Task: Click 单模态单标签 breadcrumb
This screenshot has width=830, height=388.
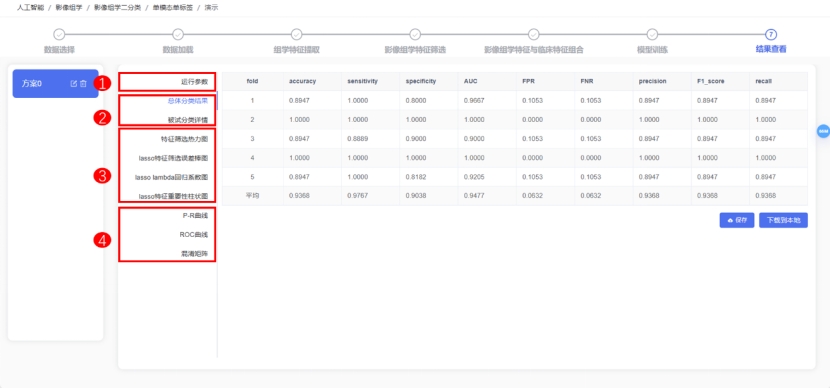Action: [x=174, y=8]
